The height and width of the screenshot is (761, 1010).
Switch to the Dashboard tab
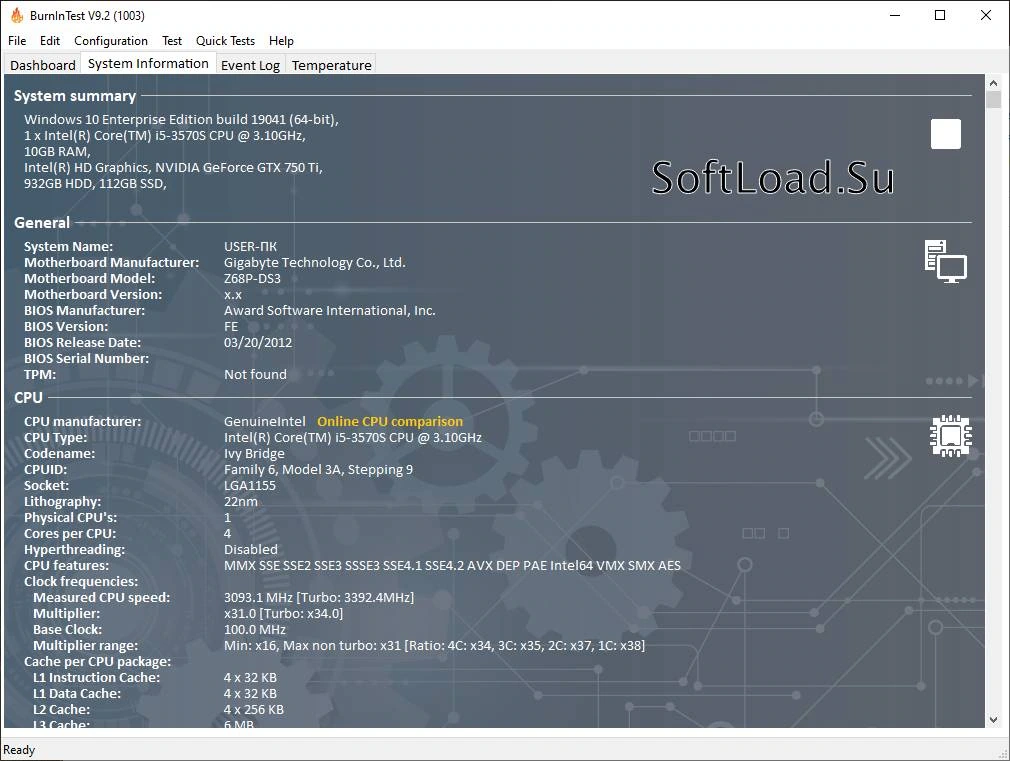pyautogui.click(x=43, y=65)
